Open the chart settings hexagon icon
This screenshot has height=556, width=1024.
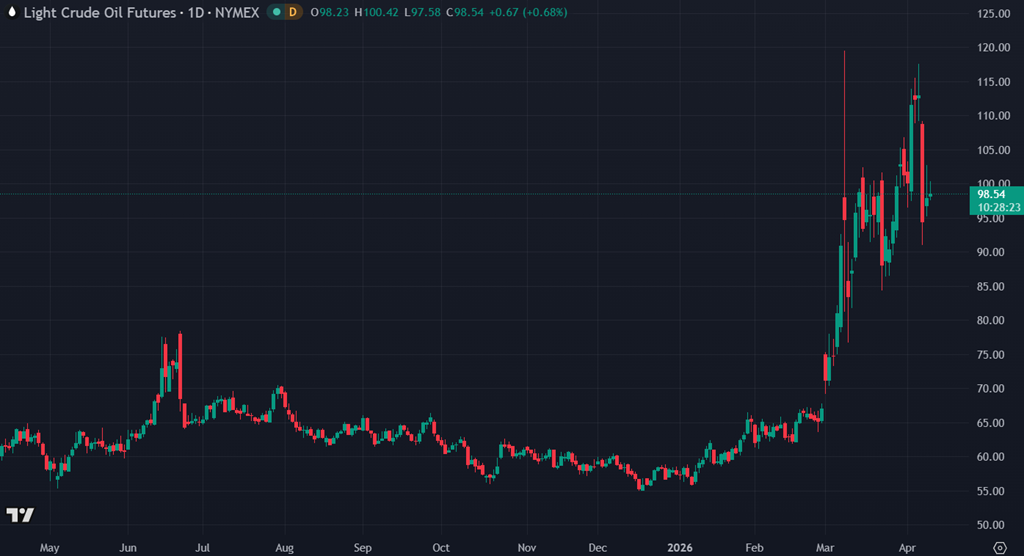1000,547
